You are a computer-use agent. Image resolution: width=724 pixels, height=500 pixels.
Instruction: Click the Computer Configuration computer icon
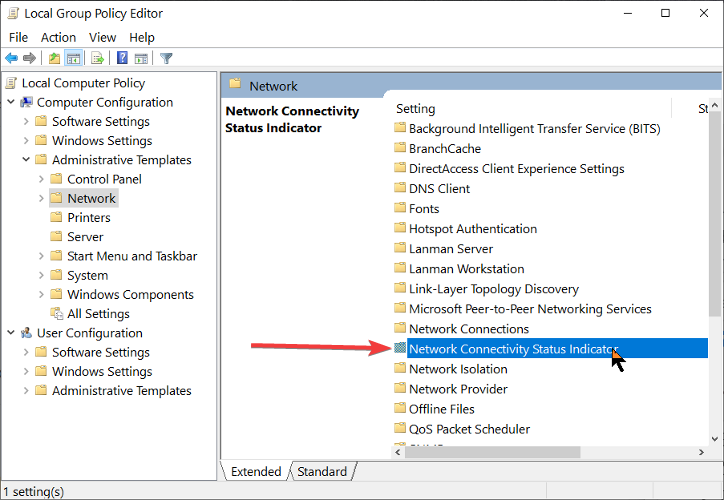click(x=27, y=102)
